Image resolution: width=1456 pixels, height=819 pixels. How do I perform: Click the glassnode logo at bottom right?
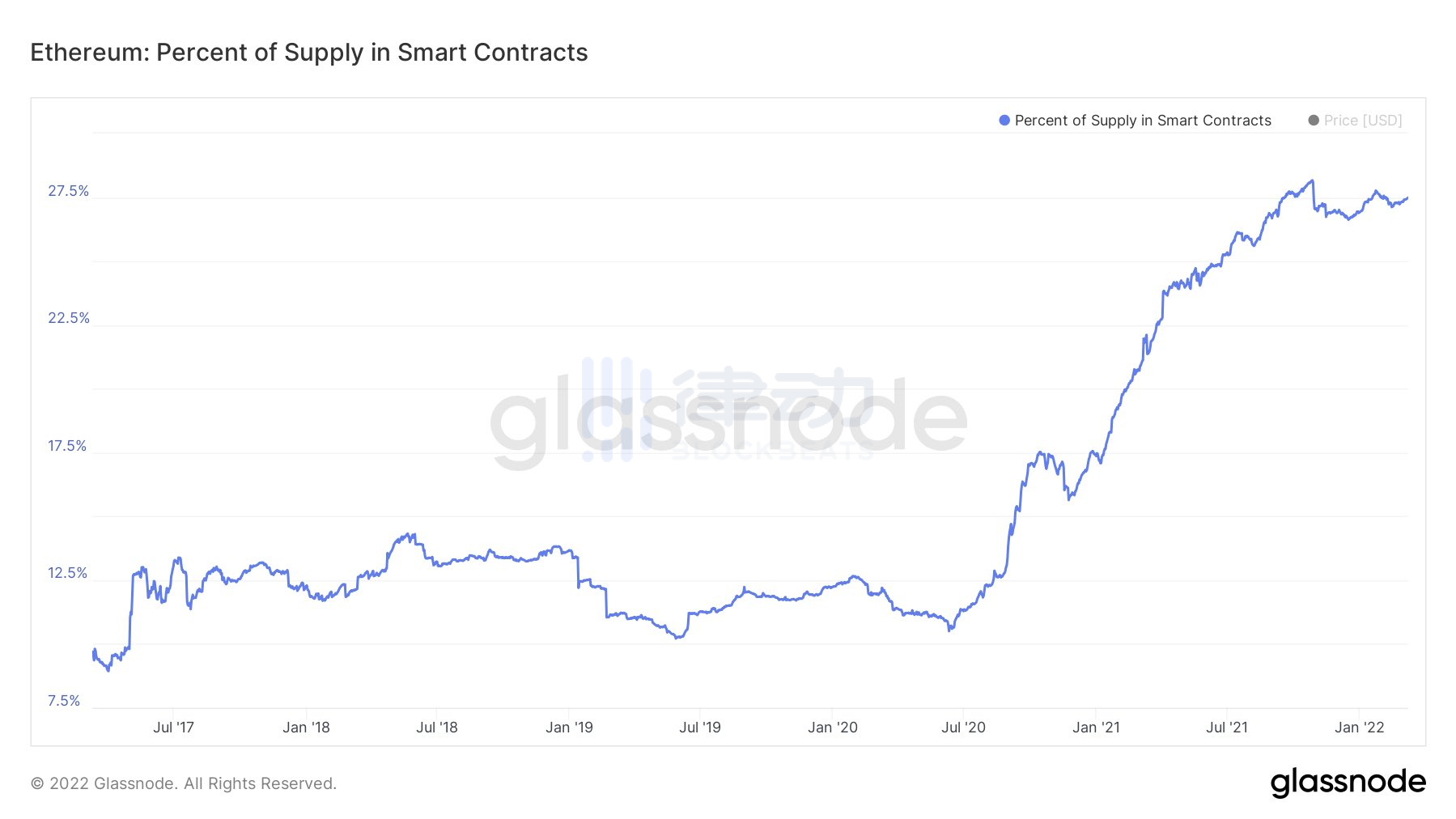pyautogui.click(x=1348, y=782)
